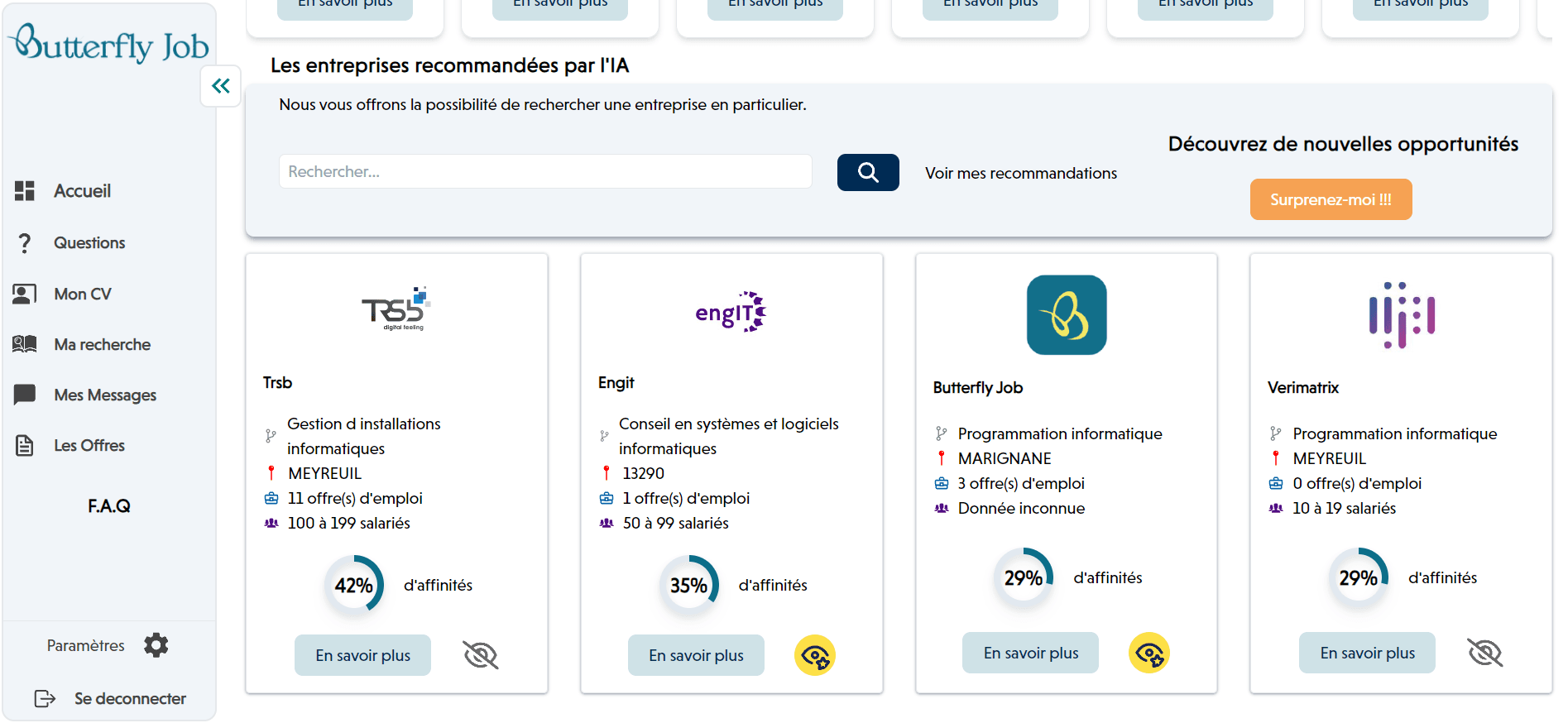Open the F.A.Q link
Image resolution: width=1568 pixels, height=723 pixels.
109,505
